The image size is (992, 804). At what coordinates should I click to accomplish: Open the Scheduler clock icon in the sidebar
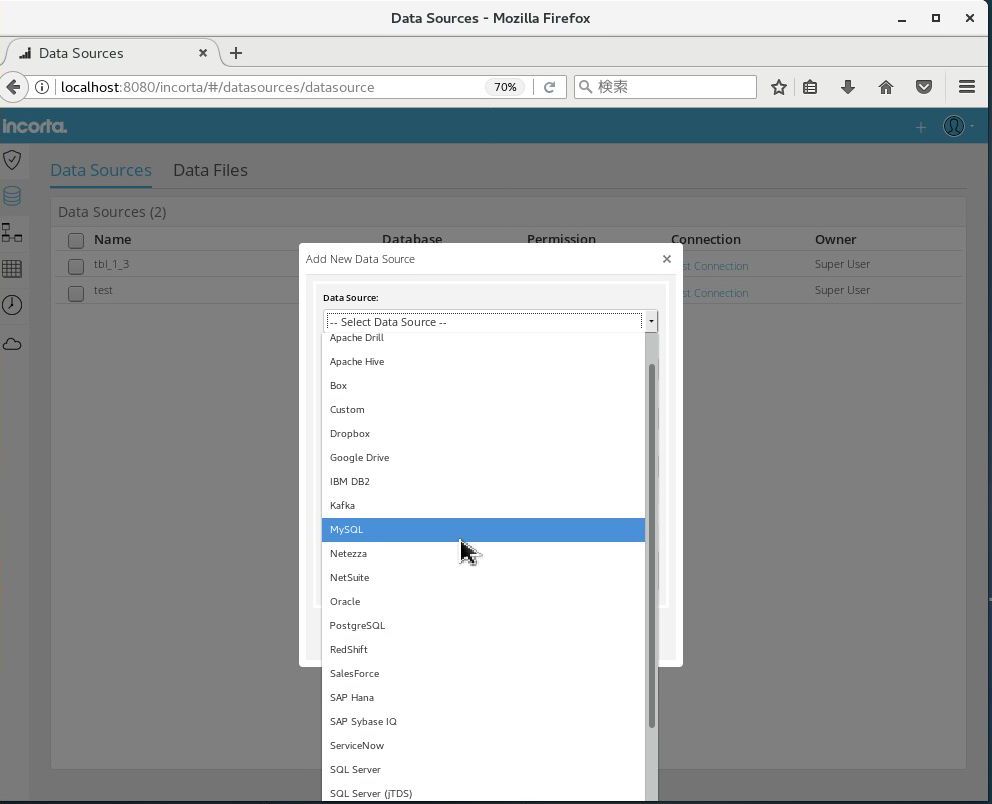pos(12,305)
